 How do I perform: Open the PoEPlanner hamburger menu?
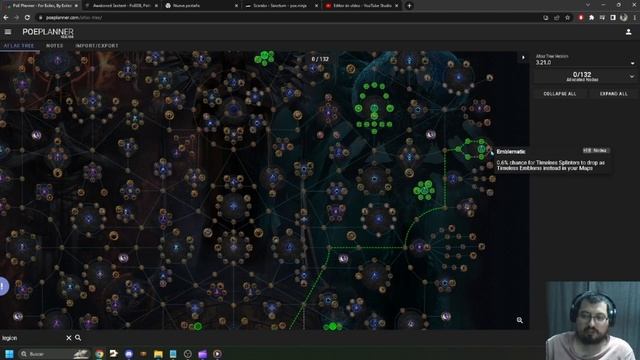coord(8,32)
